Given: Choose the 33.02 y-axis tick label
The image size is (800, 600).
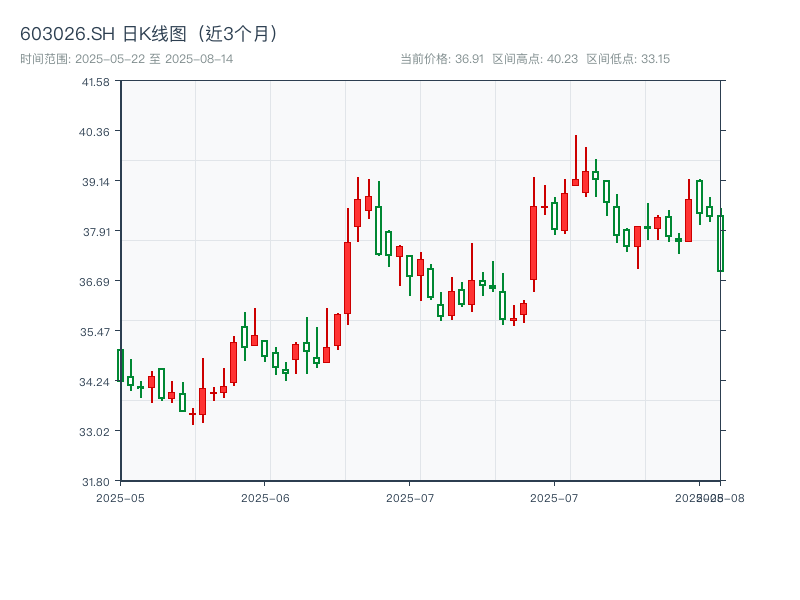Looking at the screenshot, I should coord(95,431).
